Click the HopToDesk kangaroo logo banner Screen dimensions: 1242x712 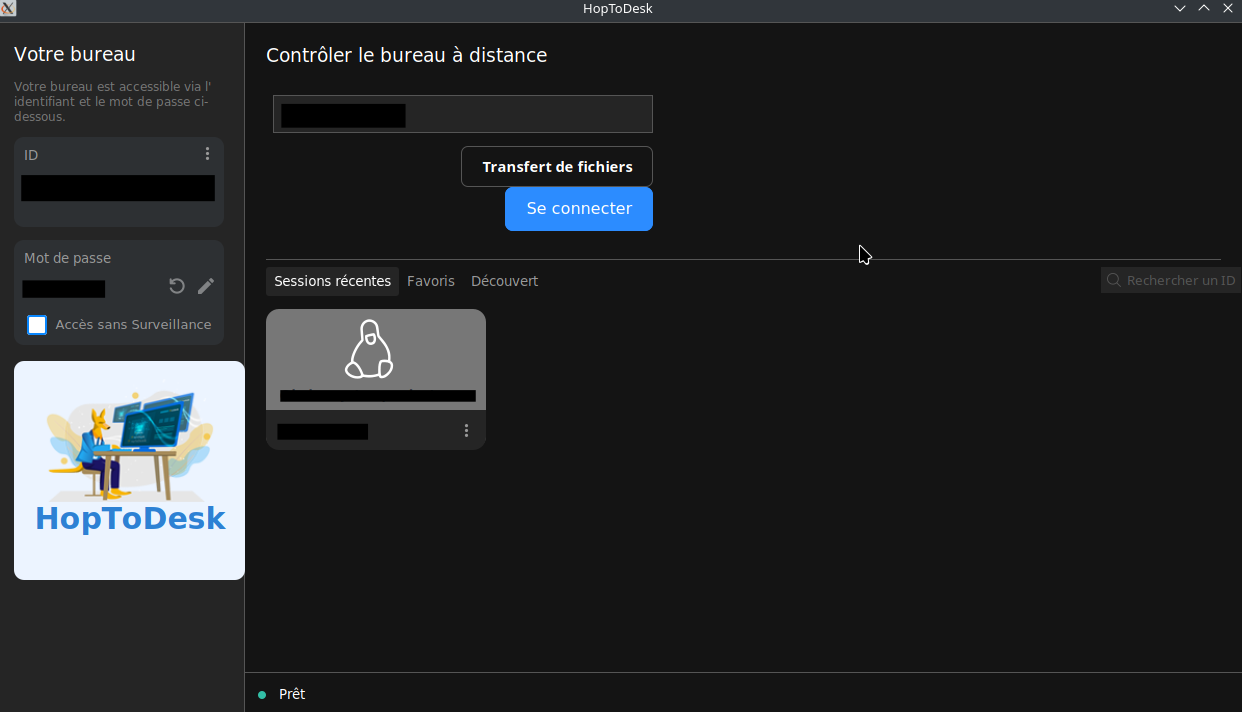[129, 470]
